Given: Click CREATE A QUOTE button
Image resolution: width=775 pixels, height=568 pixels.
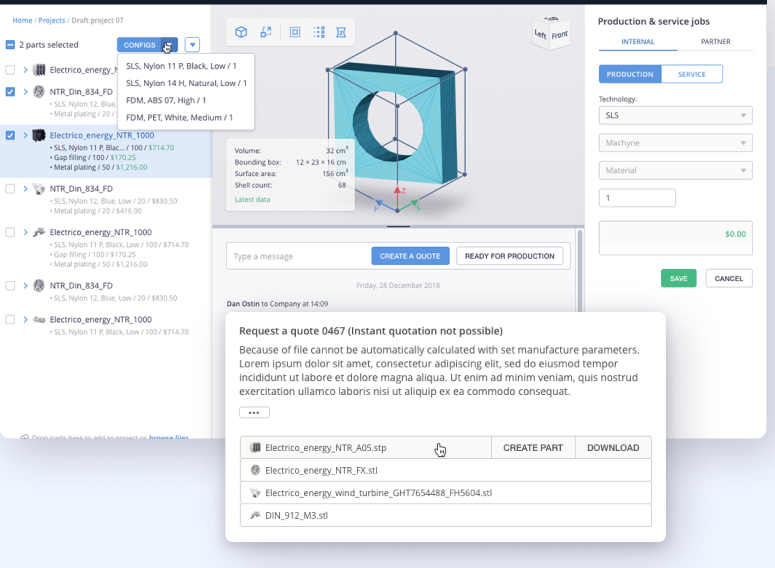Looking at the screenshot, I should point(410,256).
